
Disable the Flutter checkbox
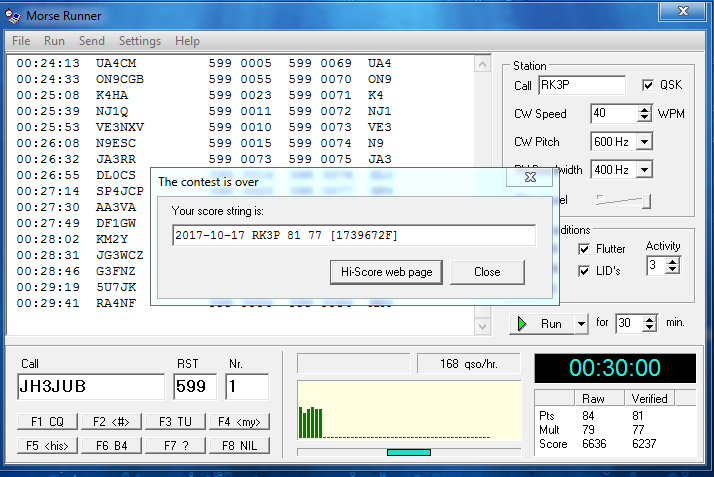coord(586,249)
